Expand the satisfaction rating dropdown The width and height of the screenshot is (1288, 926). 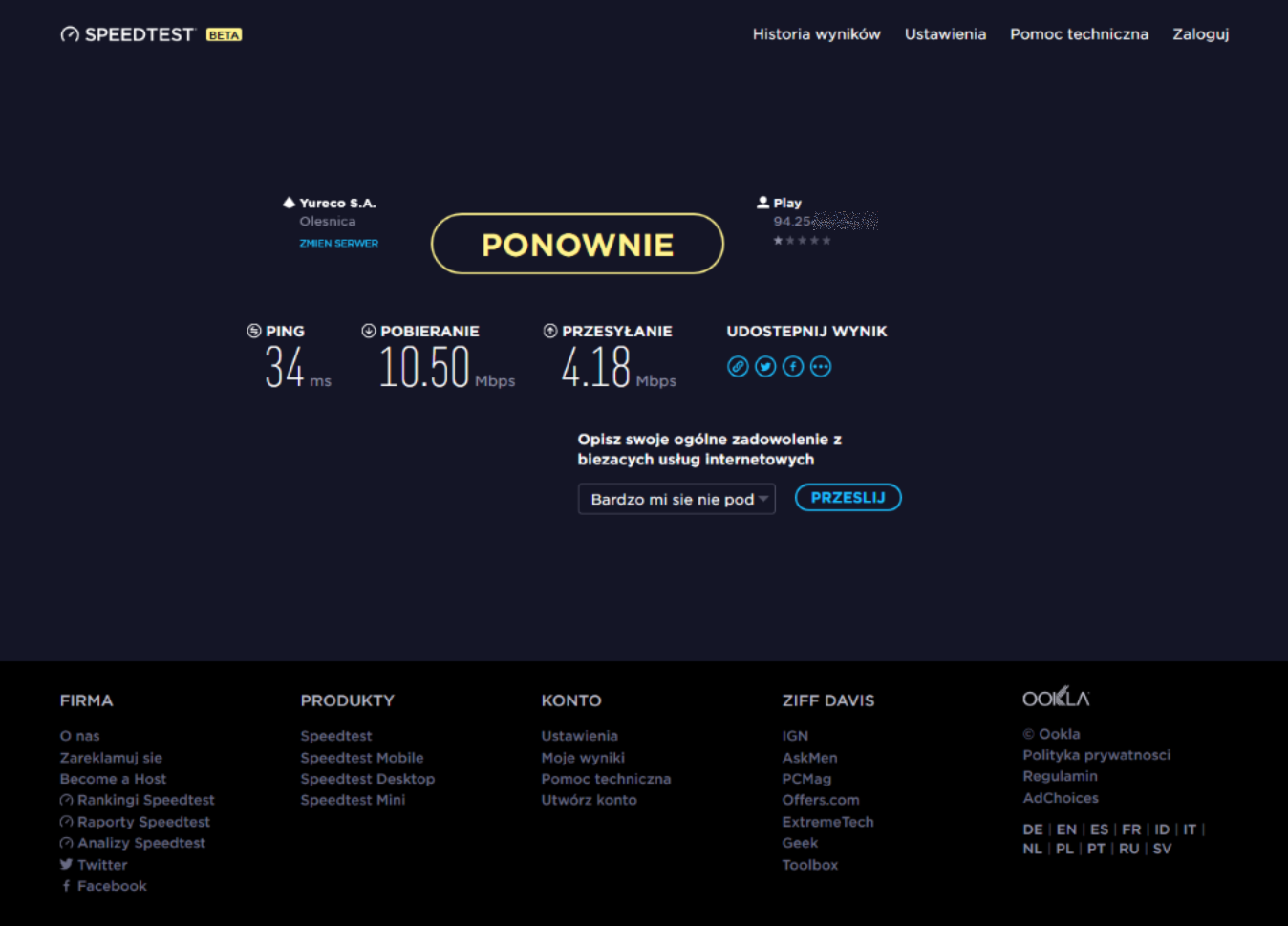coord(676,499)
